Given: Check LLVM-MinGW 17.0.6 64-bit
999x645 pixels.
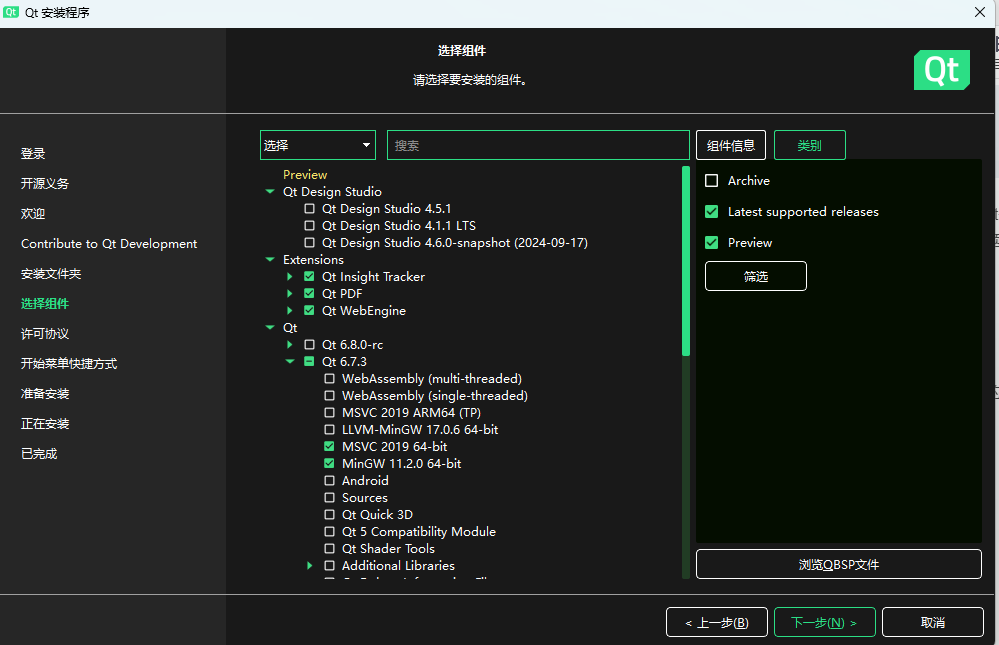Looking at the screenshot, I should [329, 430].
